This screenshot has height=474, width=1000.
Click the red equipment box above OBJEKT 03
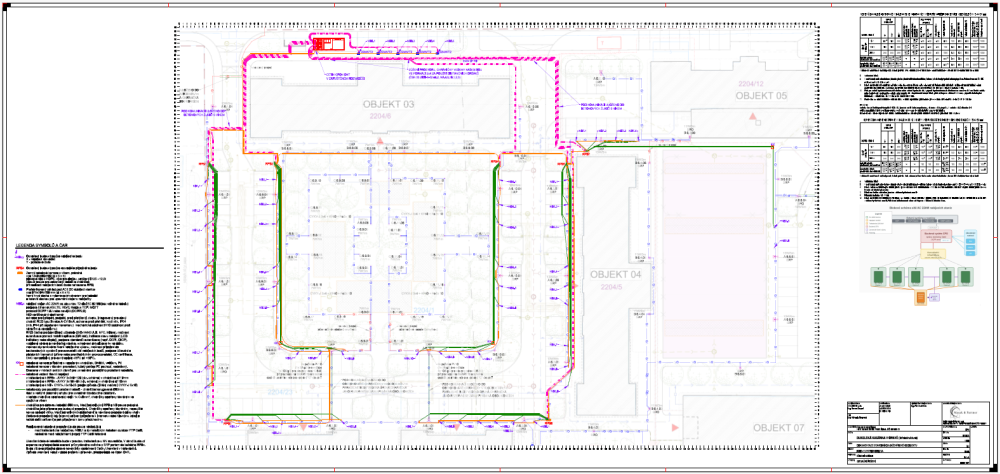(328, 44)
